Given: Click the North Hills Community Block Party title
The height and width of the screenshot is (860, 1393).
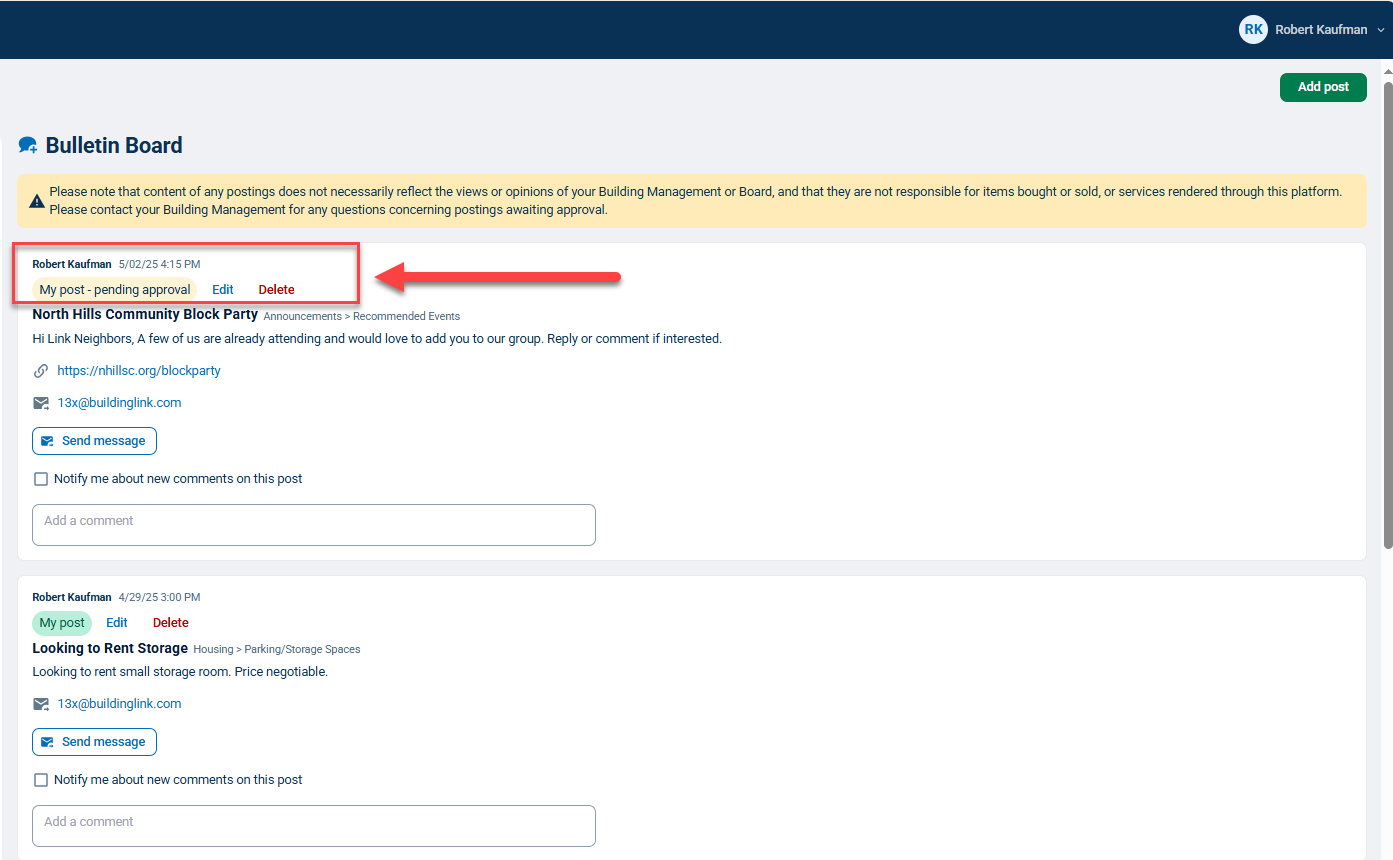Looking at the screenshot, I should (x=145, y=314).
